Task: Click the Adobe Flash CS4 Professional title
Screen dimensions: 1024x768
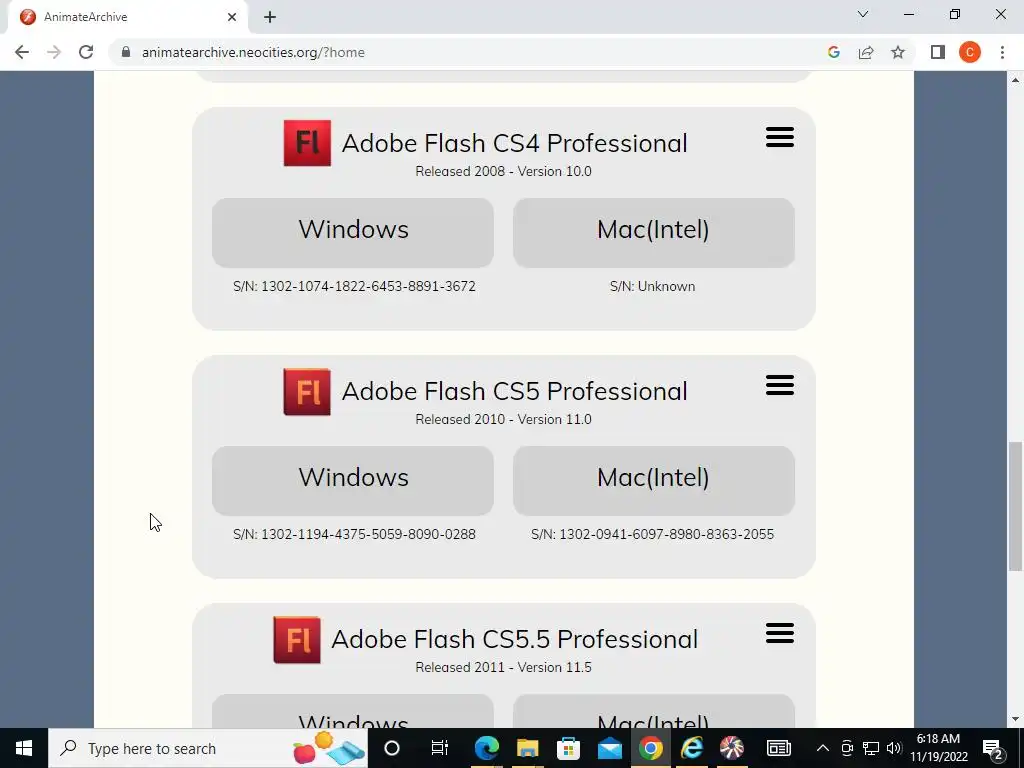Action: point(515,143)
